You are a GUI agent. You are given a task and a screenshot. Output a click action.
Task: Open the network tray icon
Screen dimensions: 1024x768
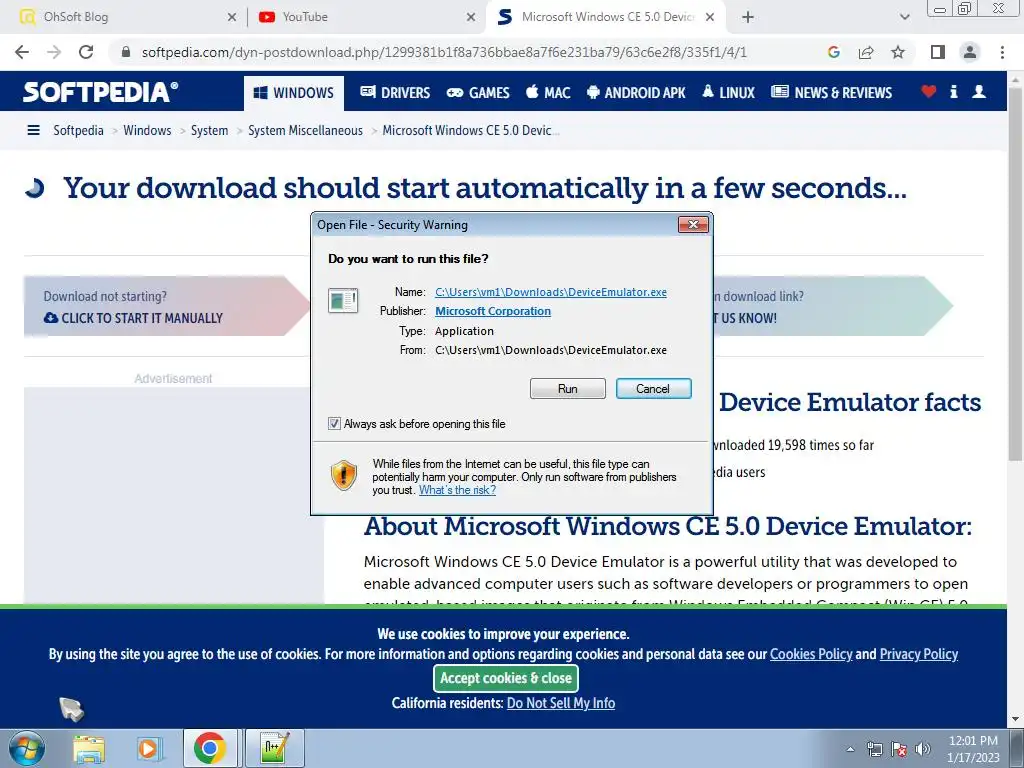point(874,749)
